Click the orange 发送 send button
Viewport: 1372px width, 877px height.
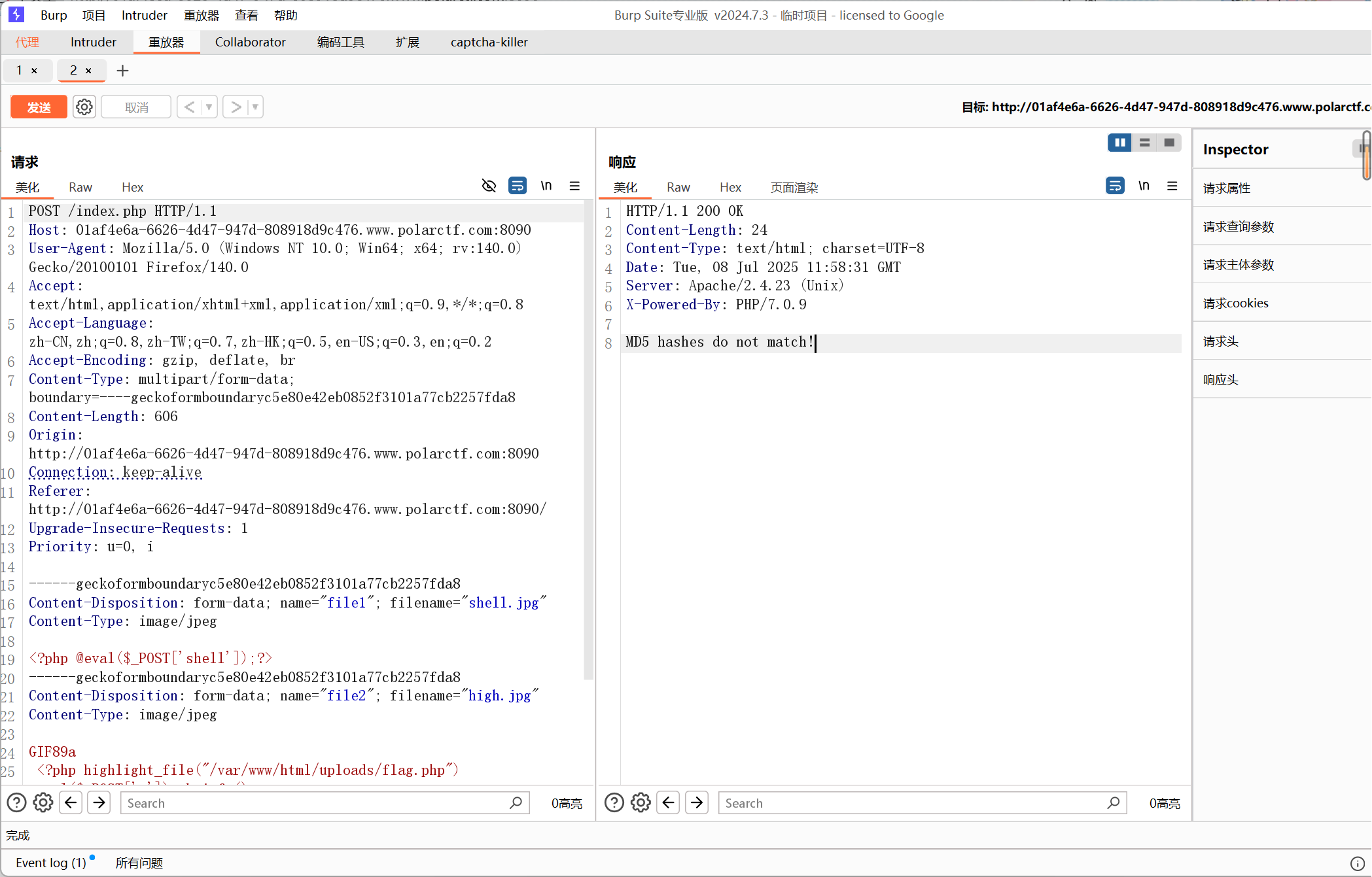click(39, 107)
